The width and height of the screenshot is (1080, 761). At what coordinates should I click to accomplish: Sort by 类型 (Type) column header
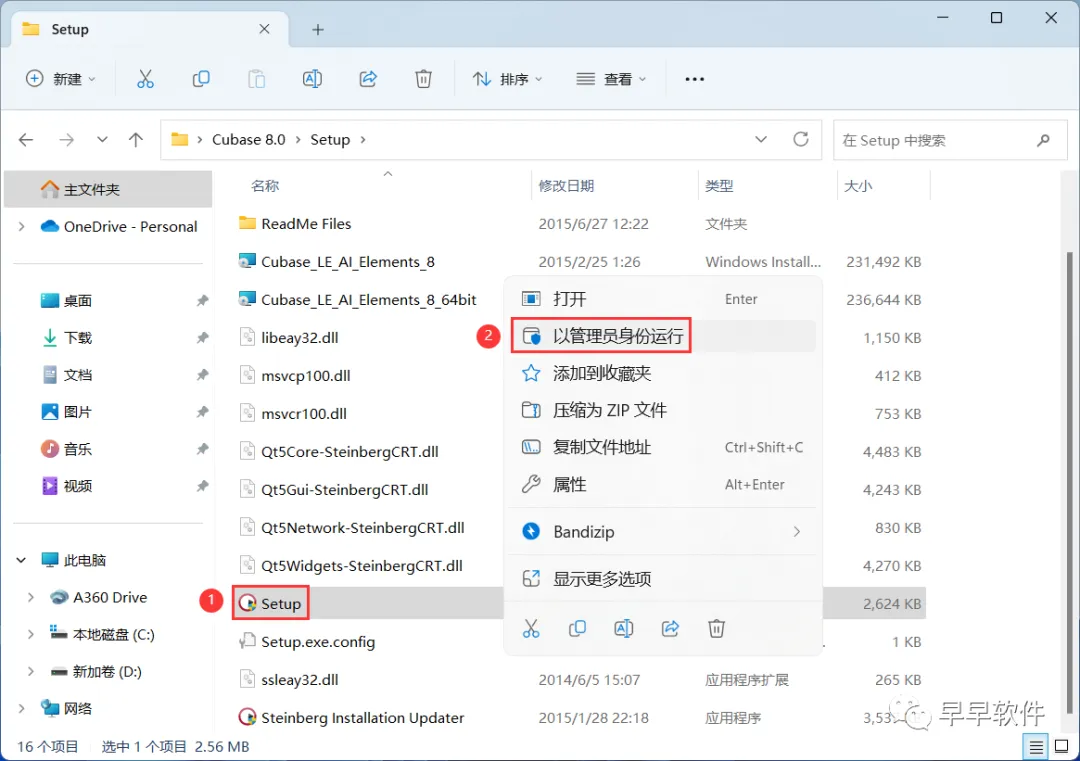coord(719,186)
